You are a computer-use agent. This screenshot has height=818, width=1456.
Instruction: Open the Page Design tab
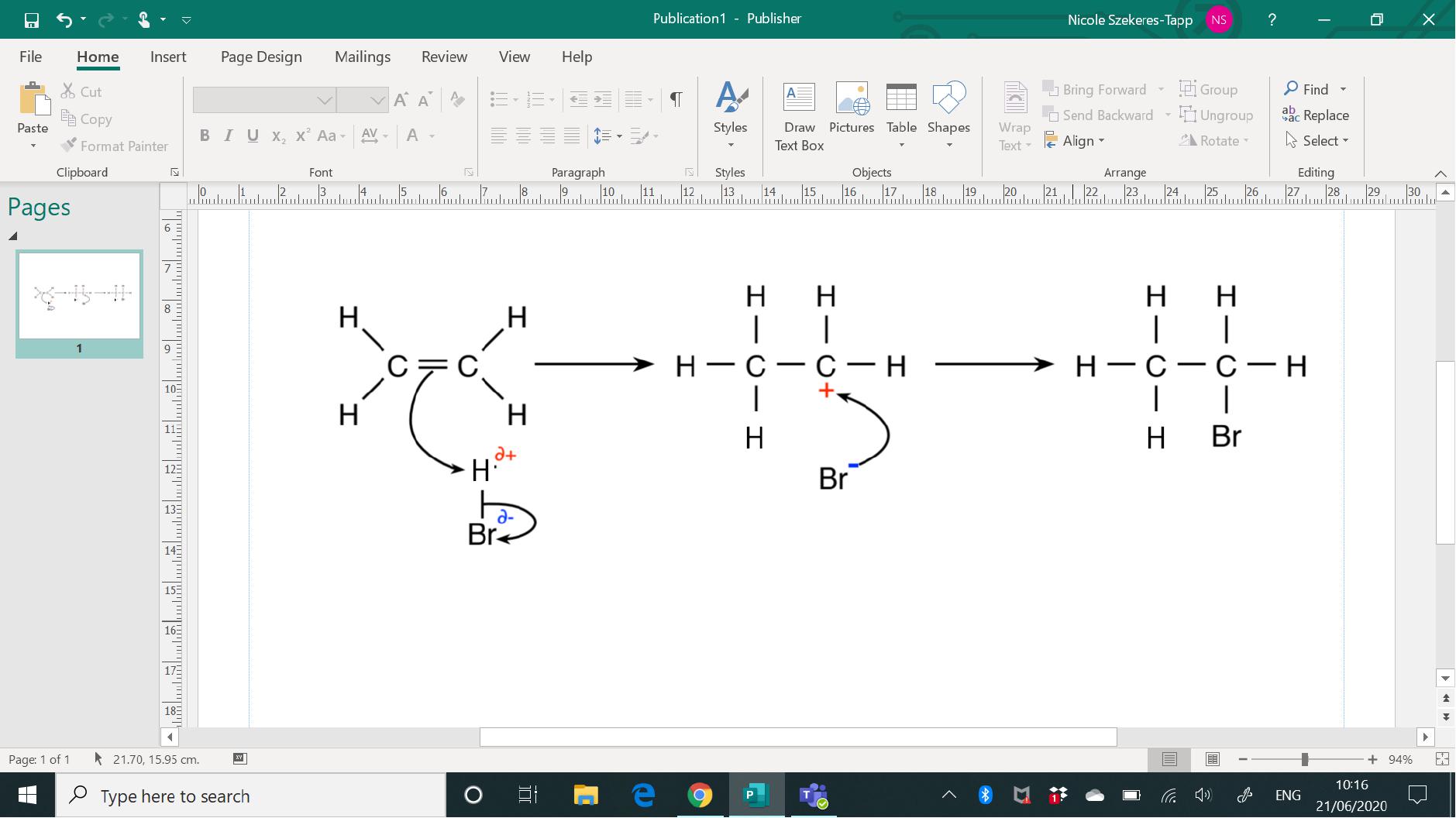click(x=261, y=57)
